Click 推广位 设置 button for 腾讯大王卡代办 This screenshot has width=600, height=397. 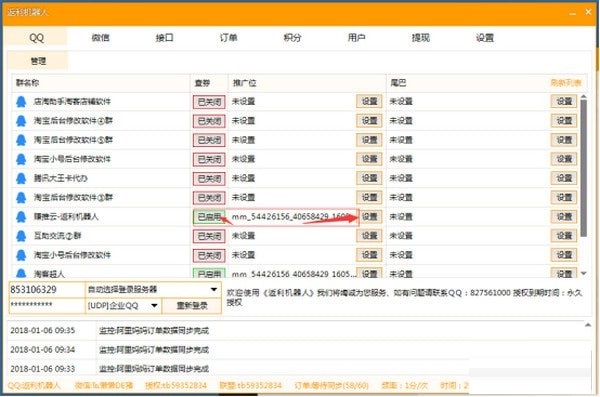tap(369, 178)
